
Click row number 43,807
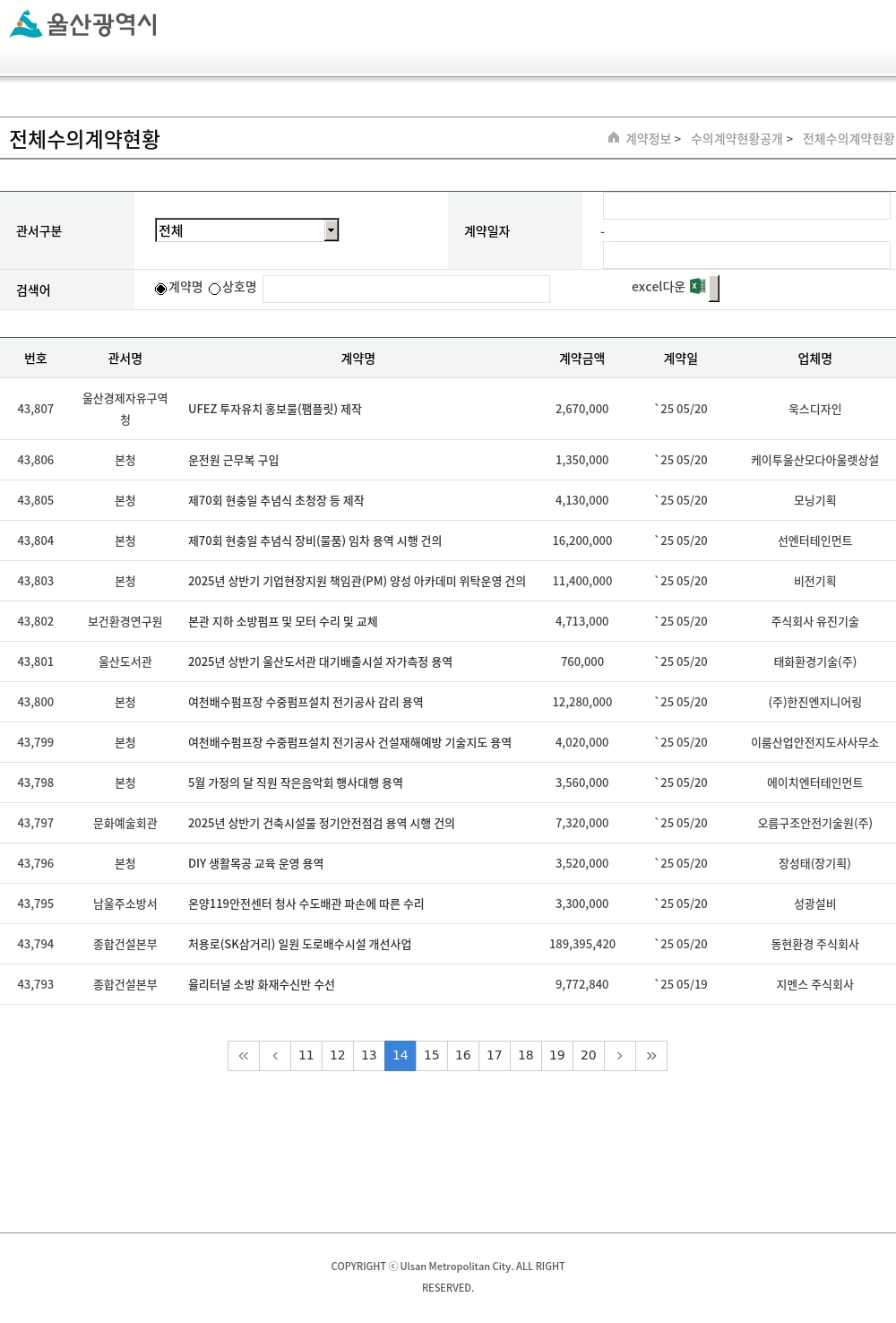pyautogui.click(x=36, y=410)
